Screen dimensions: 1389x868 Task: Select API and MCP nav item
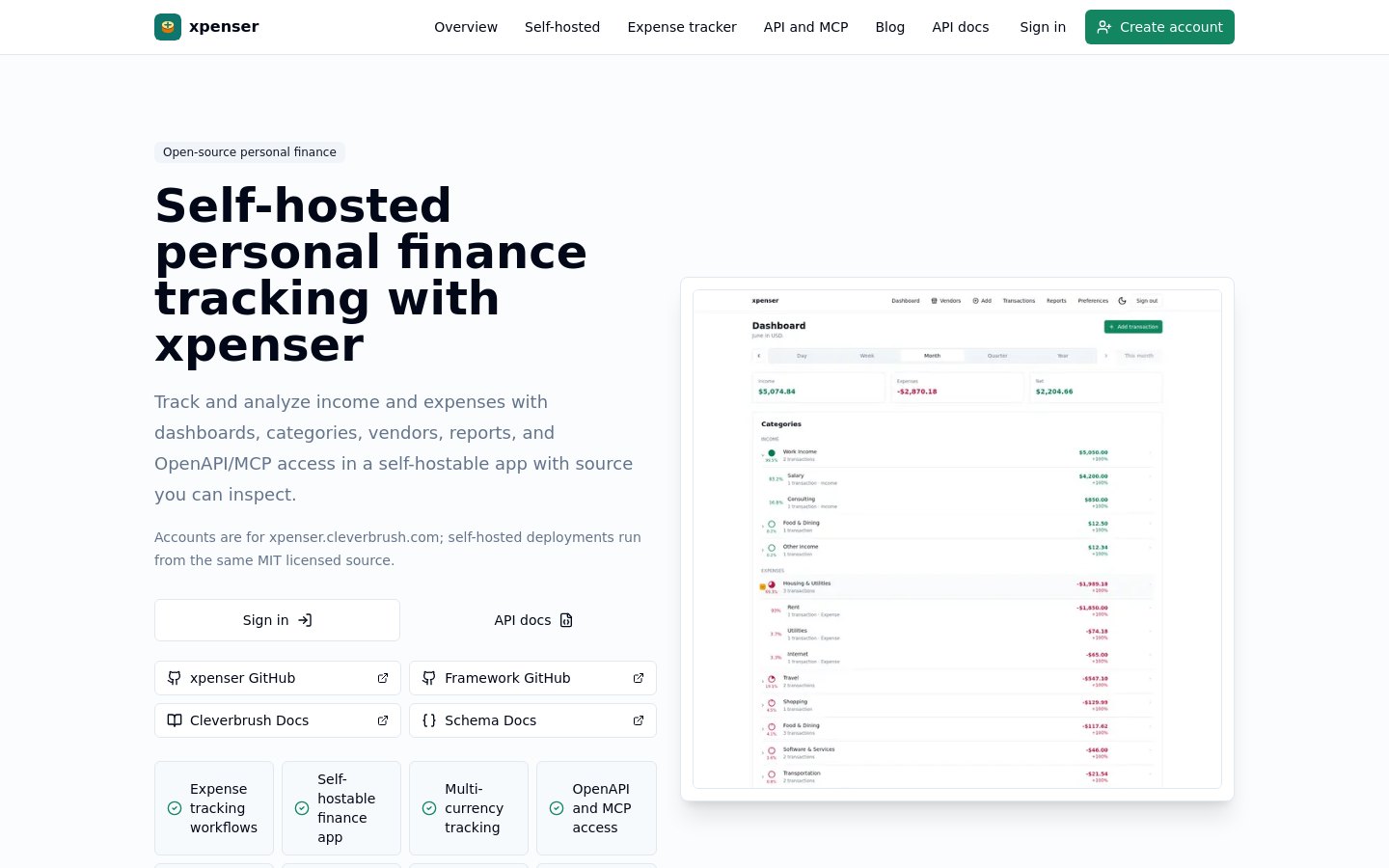pyautogui.click(x=805, y=27)
